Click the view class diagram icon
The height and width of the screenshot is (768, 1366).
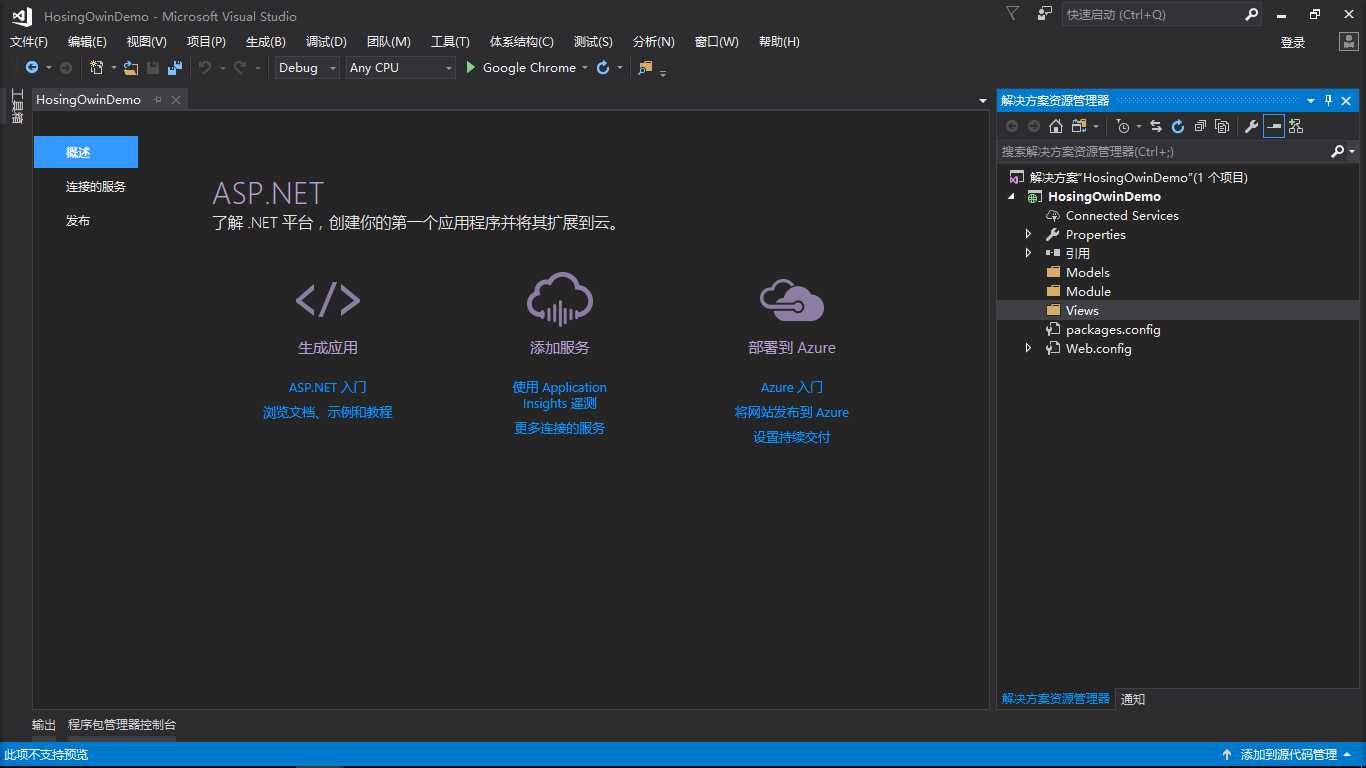(1296, 126)
